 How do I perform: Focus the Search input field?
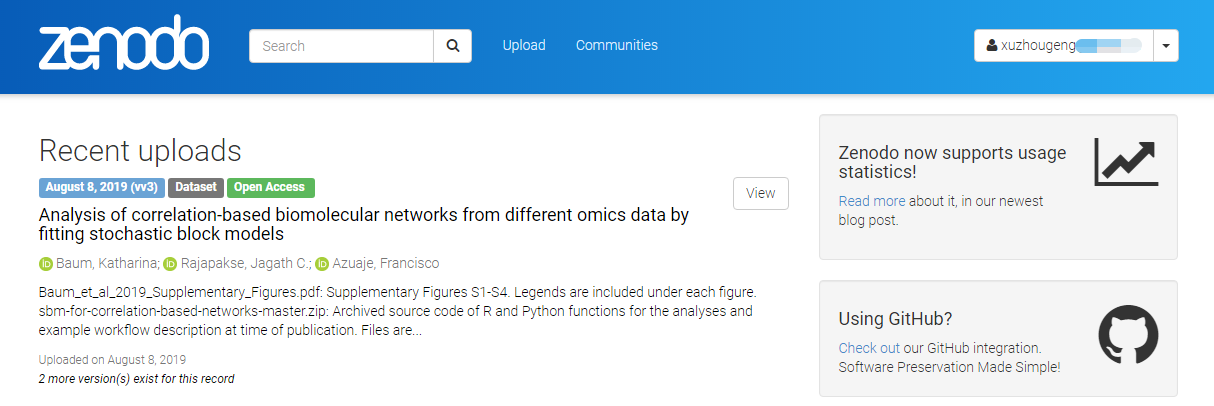341,46
